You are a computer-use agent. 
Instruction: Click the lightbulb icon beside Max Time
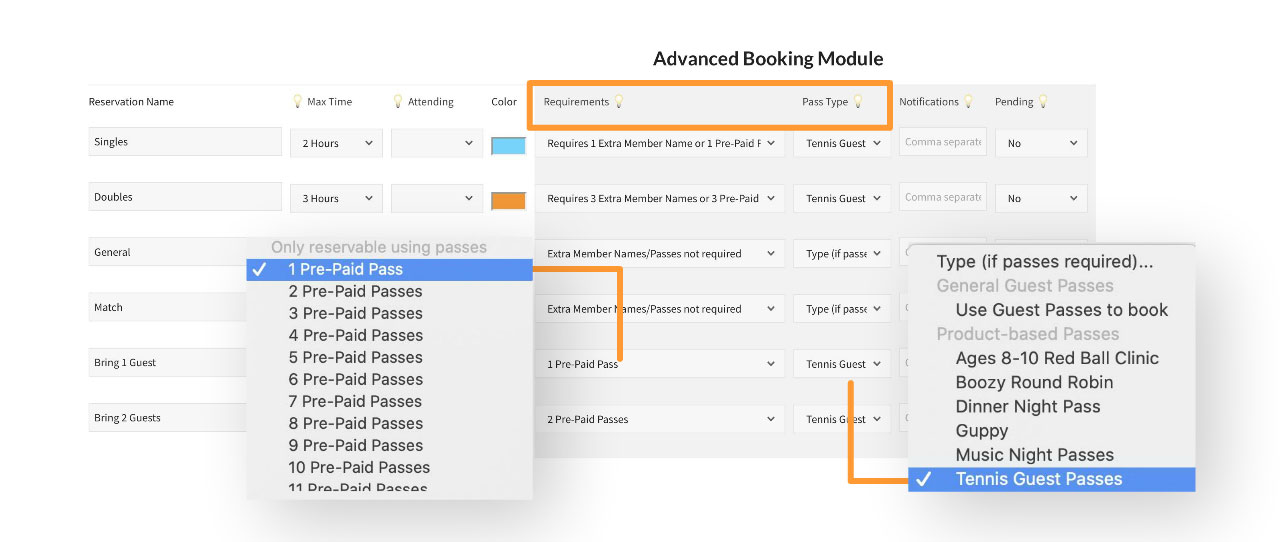296,101
